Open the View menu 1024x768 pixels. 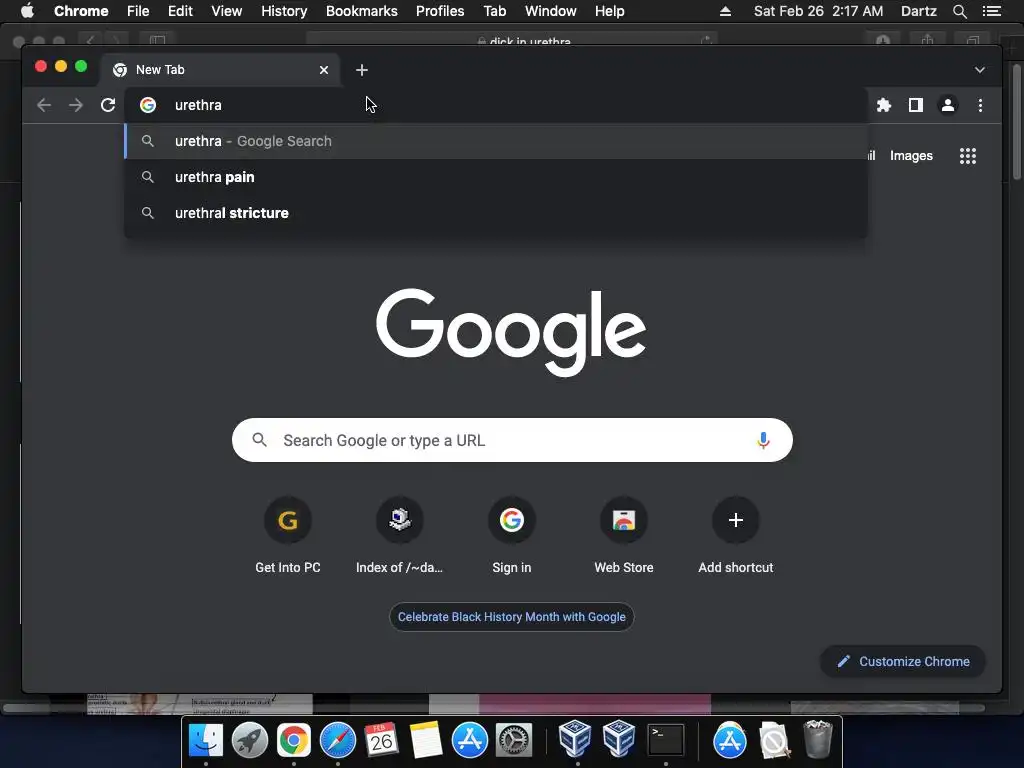[227, 11]
